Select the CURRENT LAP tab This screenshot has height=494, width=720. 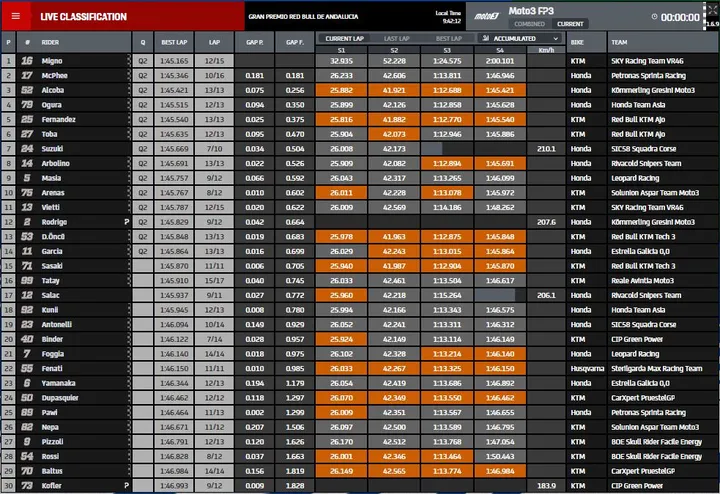pyautogui.click(x=344, y=39)
